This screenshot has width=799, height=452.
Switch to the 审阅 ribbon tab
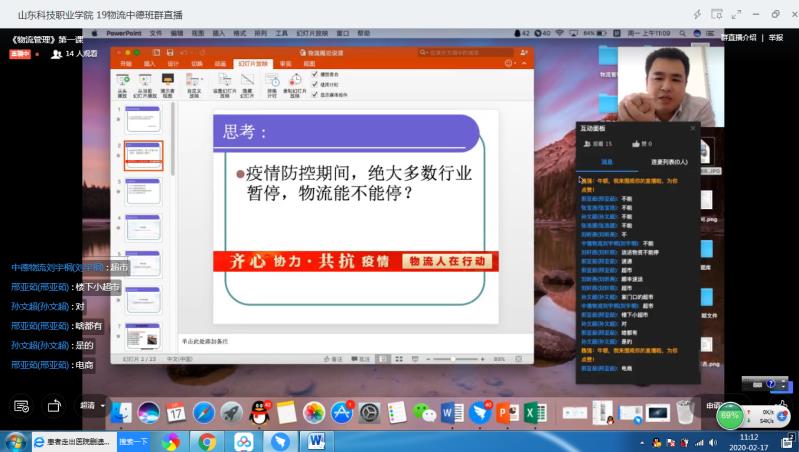[285, 63]
